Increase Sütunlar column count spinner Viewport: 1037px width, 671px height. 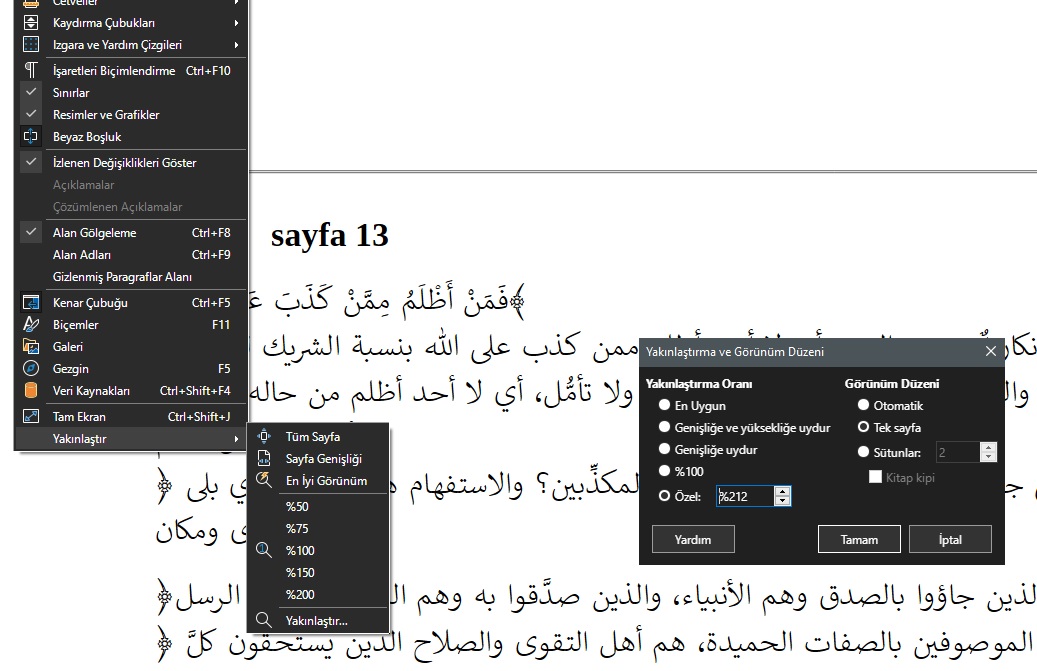[x=988, y=448]
